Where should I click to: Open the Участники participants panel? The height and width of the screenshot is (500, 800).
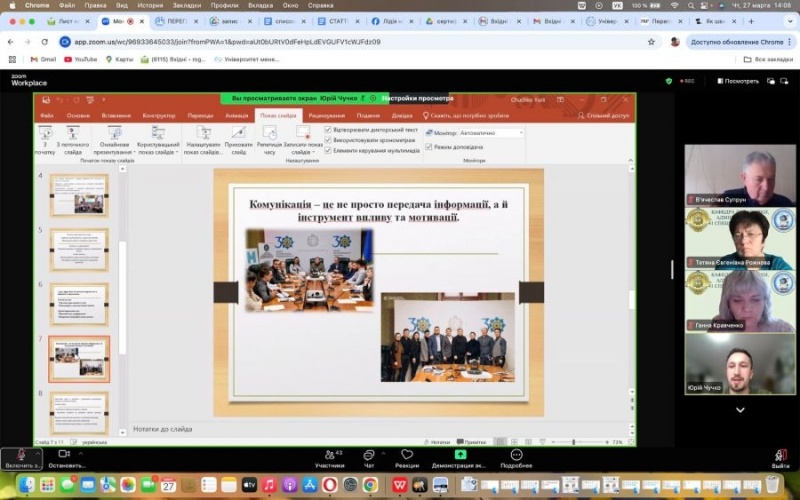pyautogui.click(x=329, y=455)
